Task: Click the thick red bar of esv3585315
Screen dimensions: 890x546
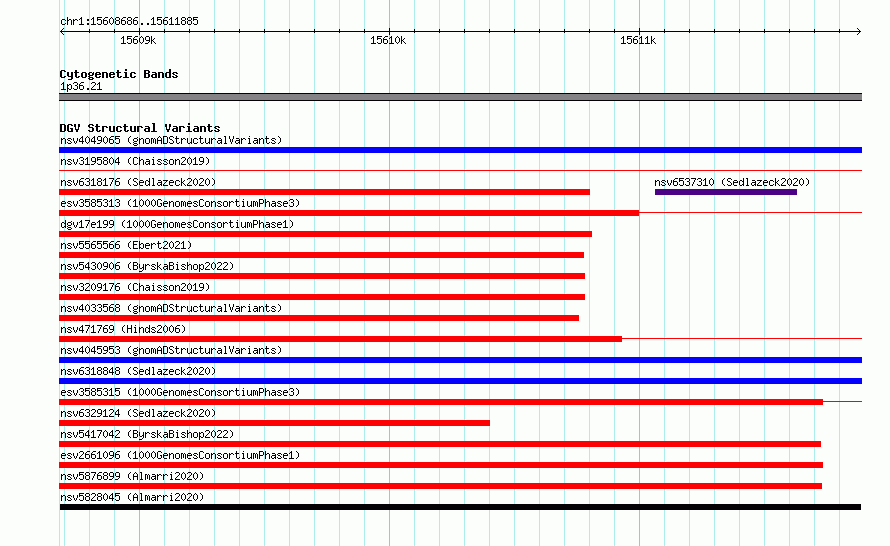Action: click(441, 402)
